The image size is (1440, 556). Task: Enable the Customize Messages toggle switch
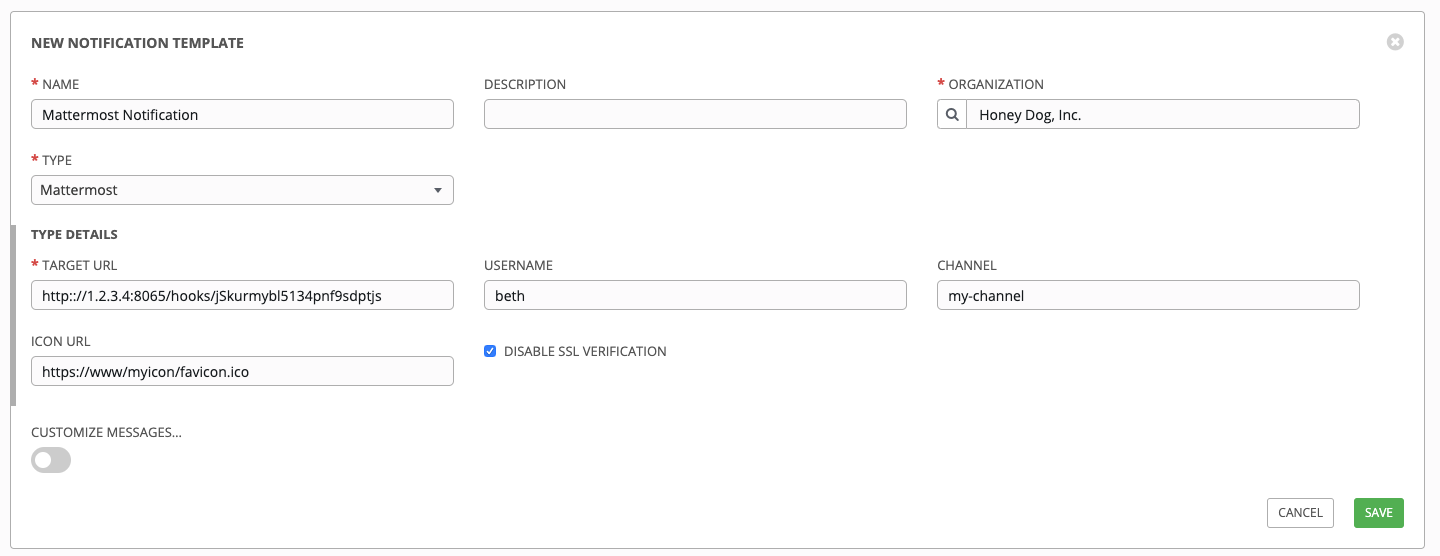click(x=51, y=460)
